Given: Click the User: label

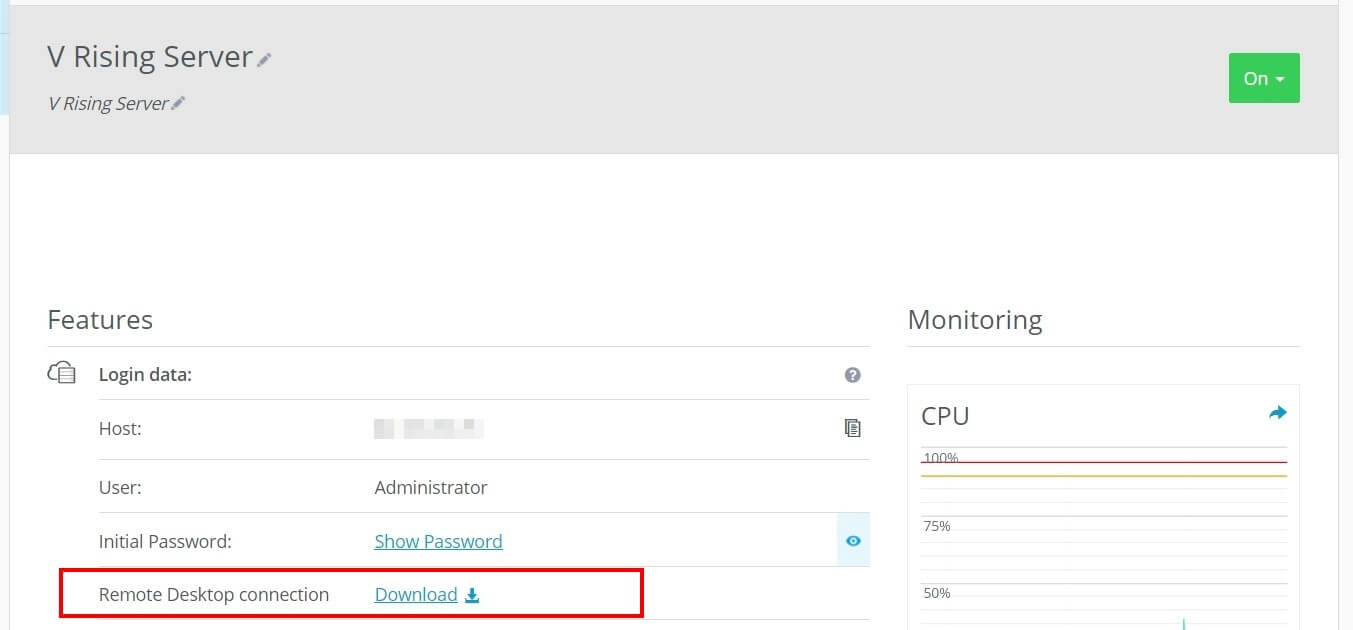Looking at the screenshot, I should coord(120,488).
